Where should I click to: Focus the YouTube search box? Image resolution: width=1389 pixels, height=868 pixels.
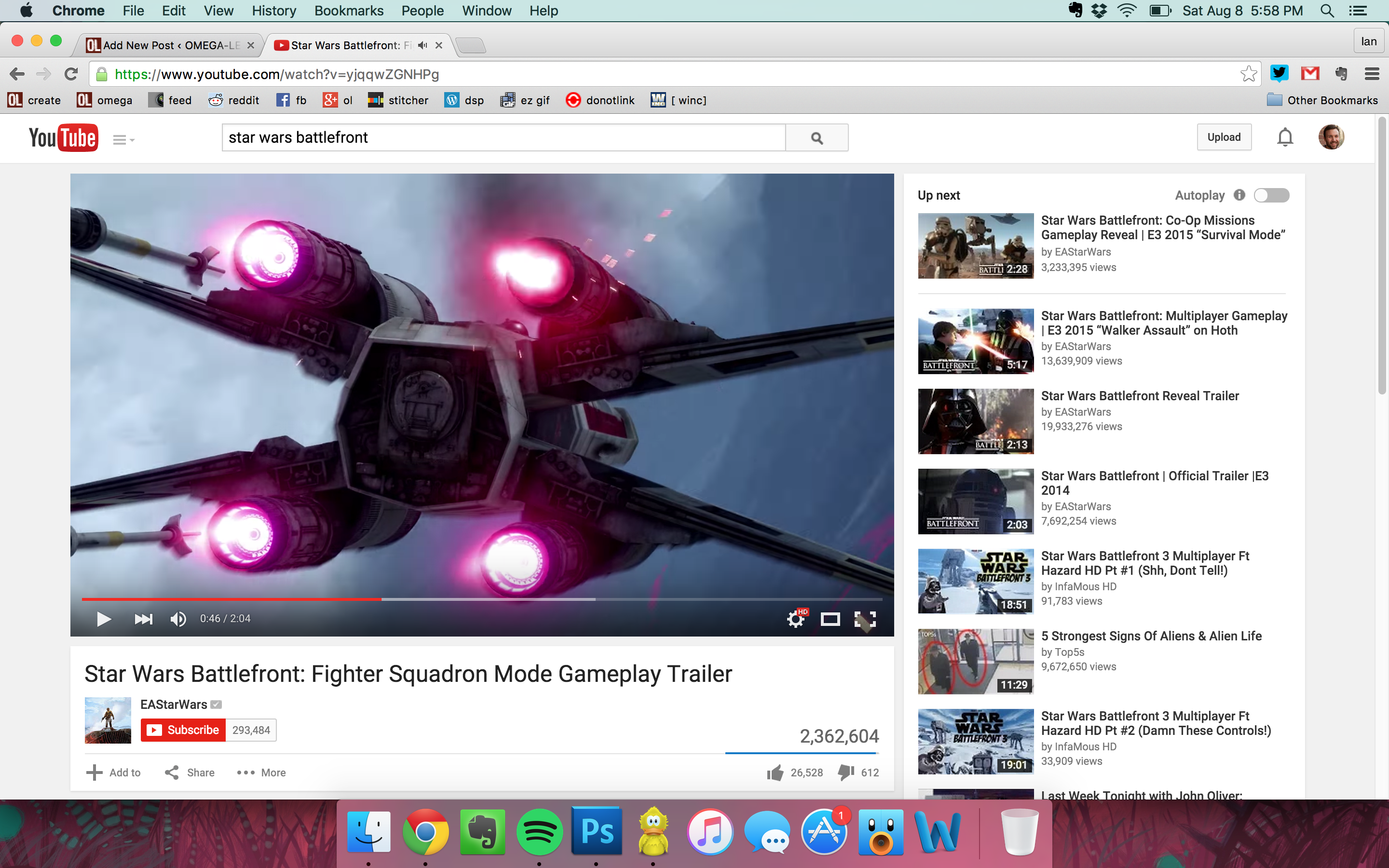pos(504,138)
